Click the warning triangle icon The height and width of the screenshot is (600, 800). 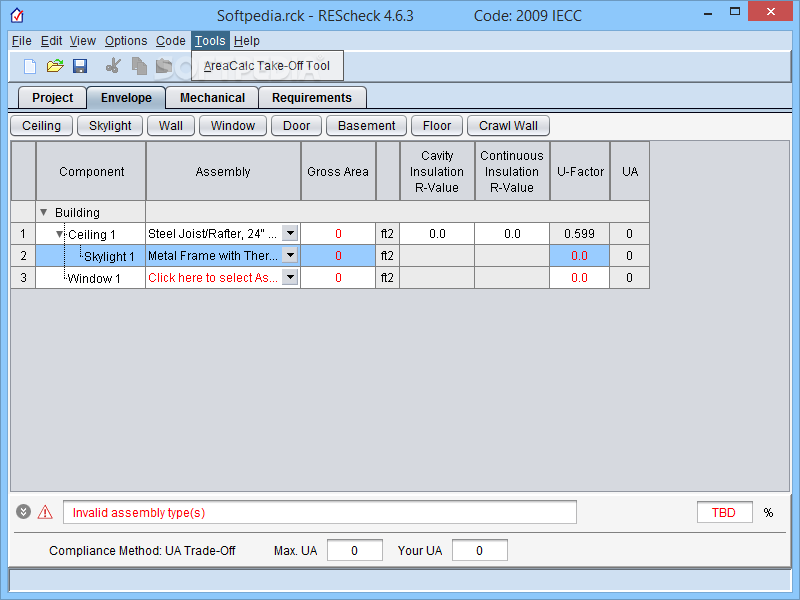pos(45,512)
